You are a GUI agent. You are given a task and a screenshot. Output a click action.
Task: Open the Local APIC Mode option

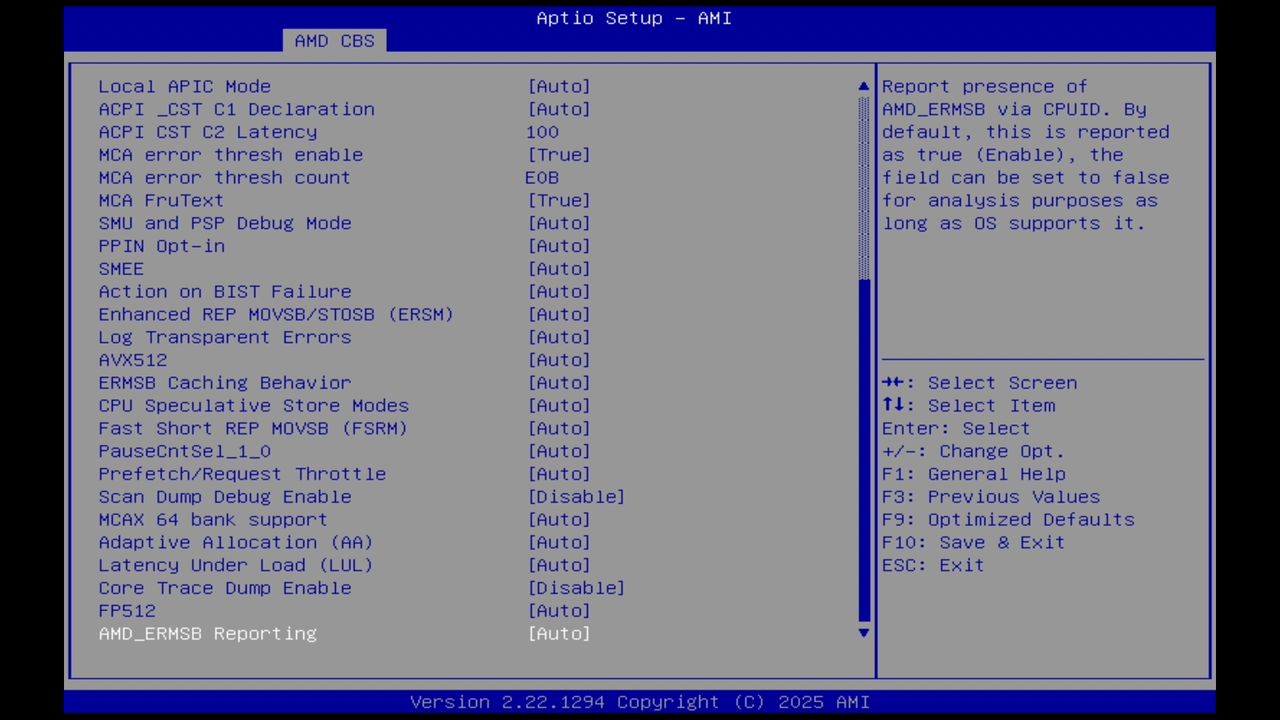pyautogui.click(x=185, y=86)
